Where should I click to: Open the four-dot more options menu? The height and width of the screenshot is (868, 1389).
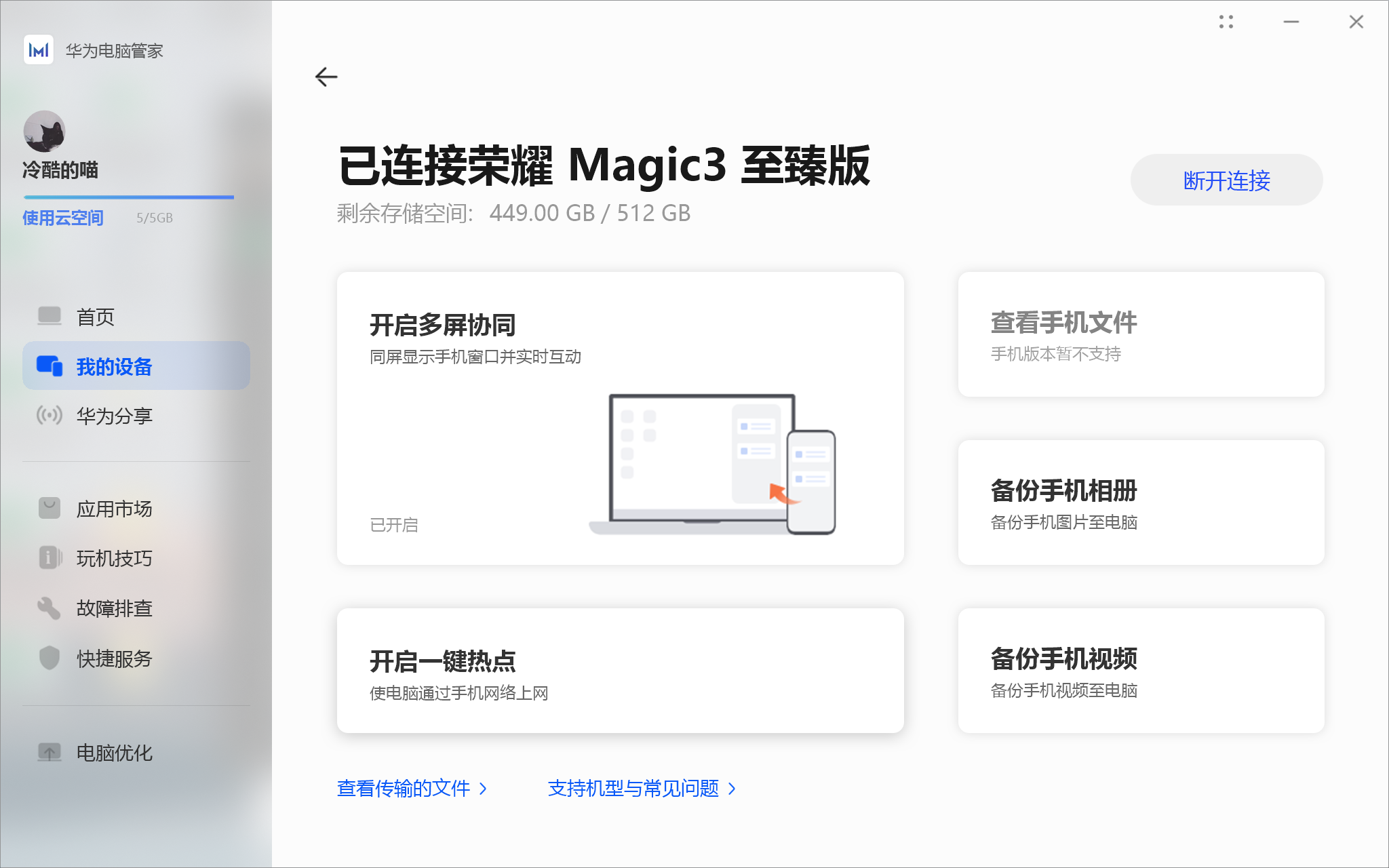point(1226,22)
